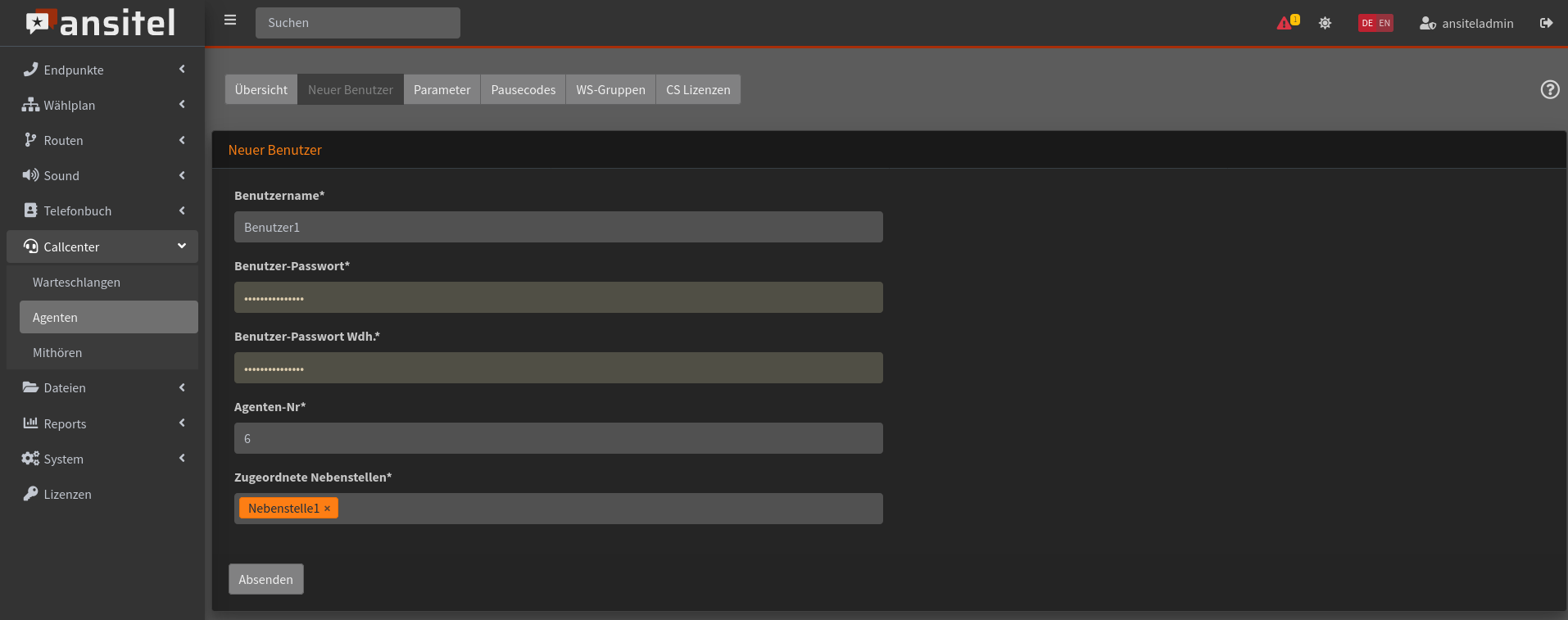Open the WS-Gruppen tab
This screenshot has width=1568, height=620.
[x=610, y=89]
